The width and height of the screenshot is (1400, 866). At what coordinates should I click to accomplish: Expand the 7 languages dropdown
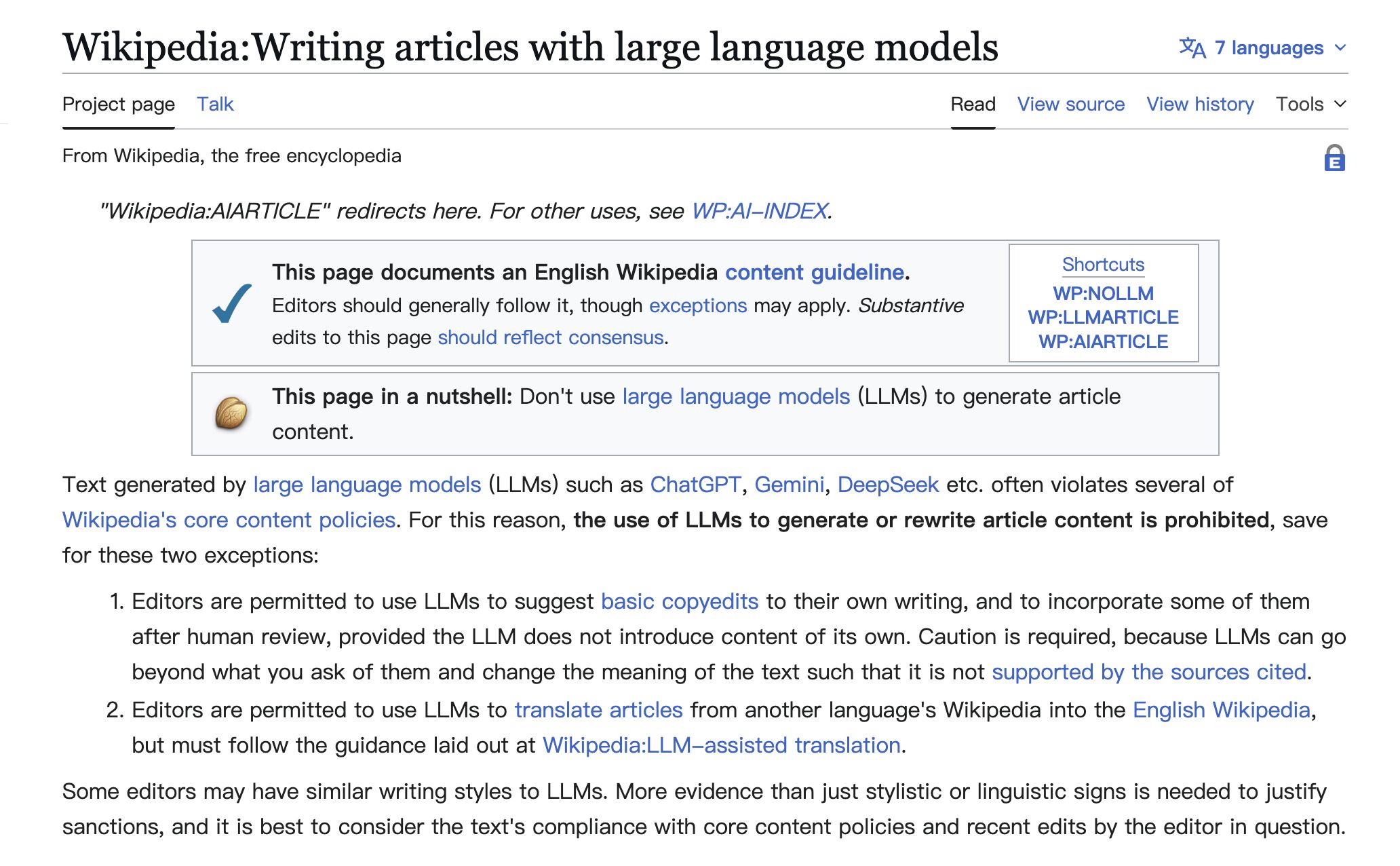click(x=1268, y=48)
